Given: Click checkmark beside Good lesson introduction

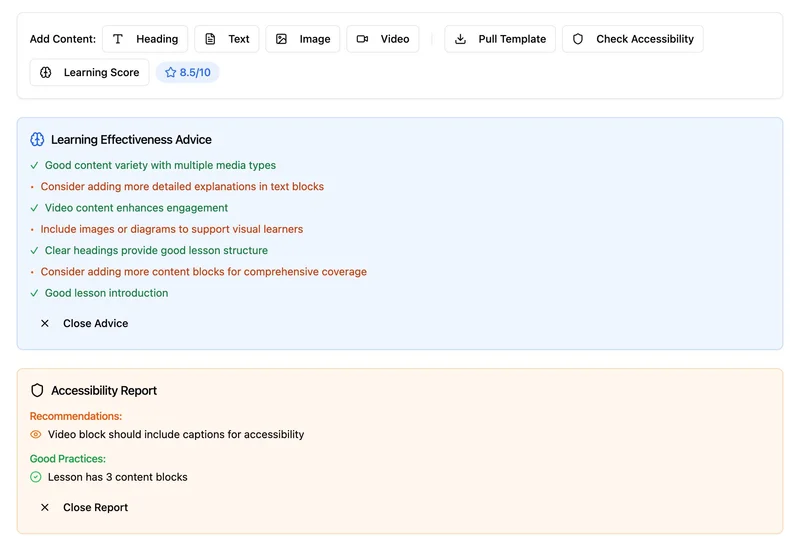Looking at the screenshot, I should point(34,293).
